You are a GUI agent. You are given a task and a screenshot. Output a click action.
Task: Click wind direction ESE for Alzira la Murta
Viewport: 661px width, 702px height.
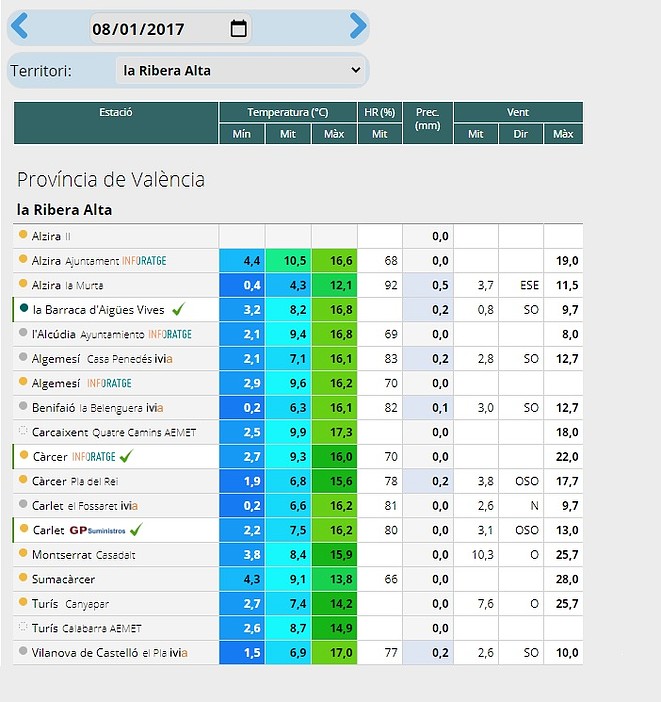(x=521, y=285)
